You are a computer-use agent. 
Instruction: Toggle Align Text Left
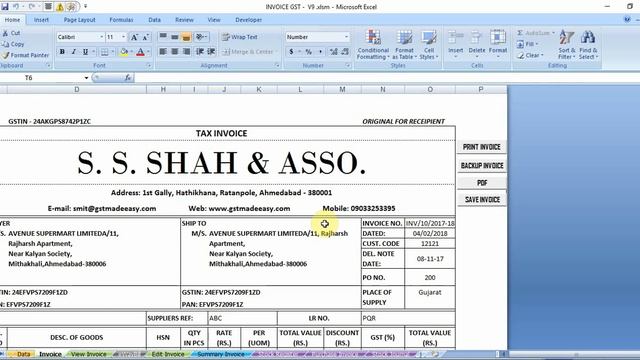(x=163, y=51)
